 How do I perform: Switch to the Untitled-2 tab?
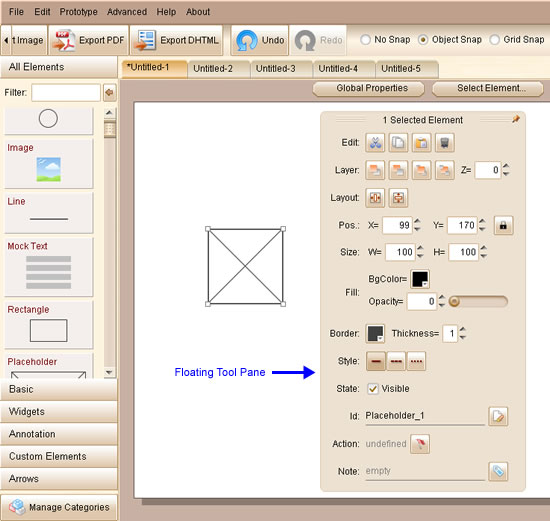pos(218,69)
